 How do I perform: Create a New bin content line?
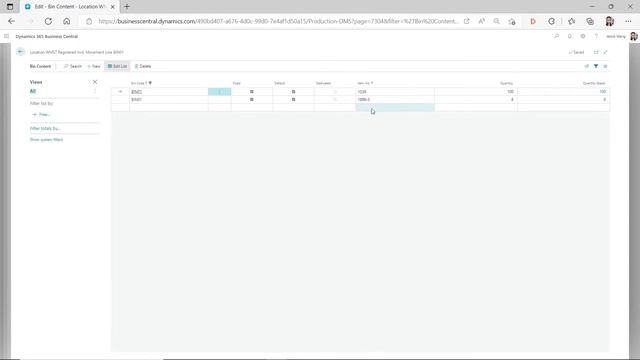[x=94, y=66]
